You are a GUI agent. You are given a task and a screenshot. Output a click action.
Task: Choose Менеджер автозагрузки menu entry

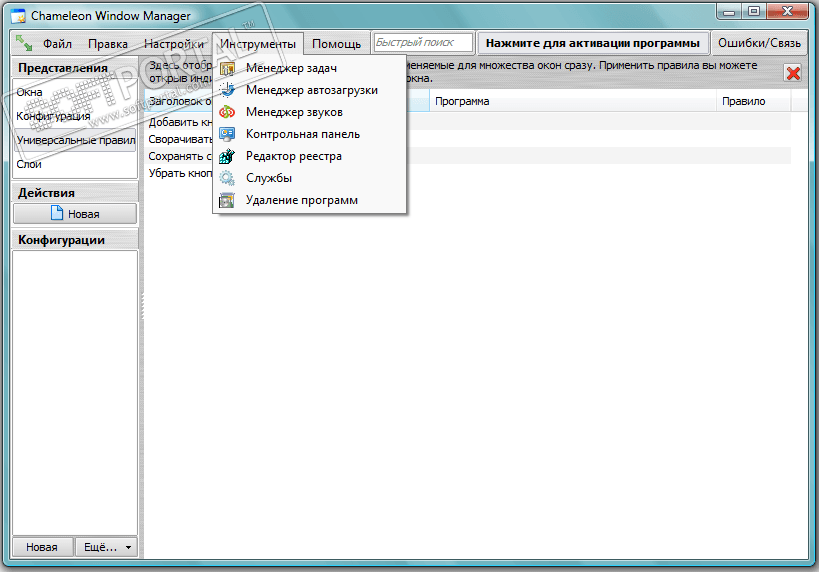pyautogui.click(x=310, y=90)
